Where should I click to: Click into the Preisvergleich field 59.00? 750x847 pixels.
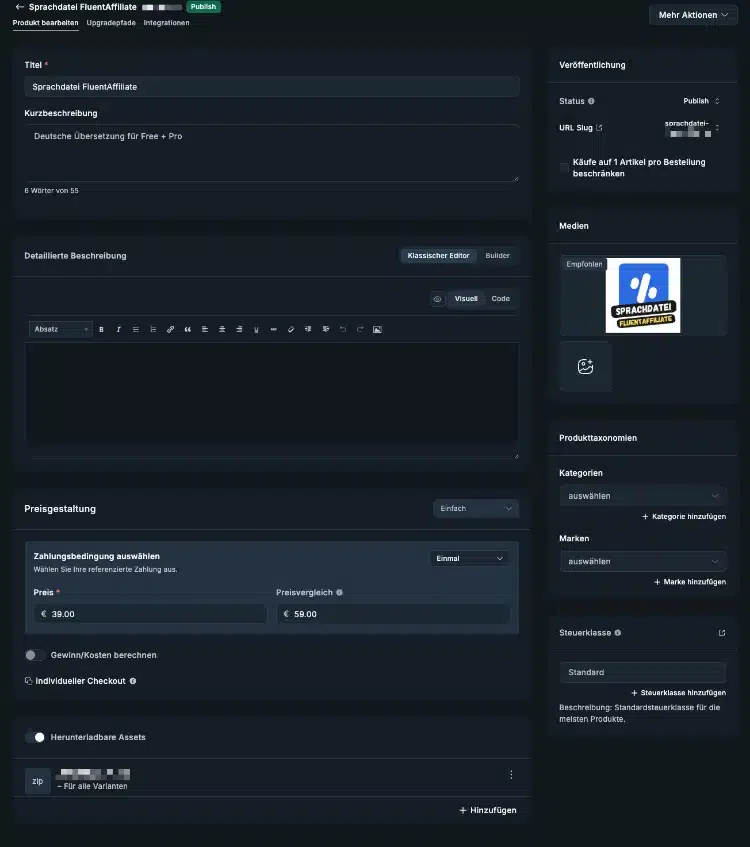(393, 614)
